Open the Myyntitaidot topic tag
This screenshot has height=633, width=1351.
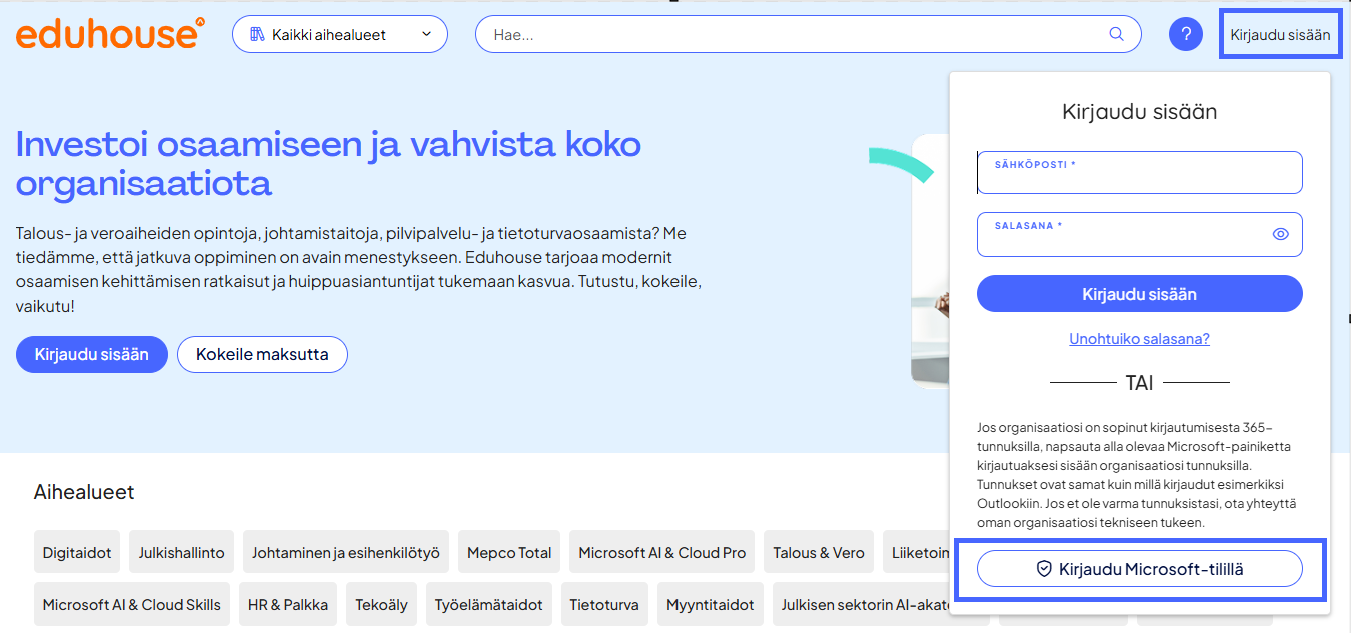pyautogui.click(x=711, y=605)
